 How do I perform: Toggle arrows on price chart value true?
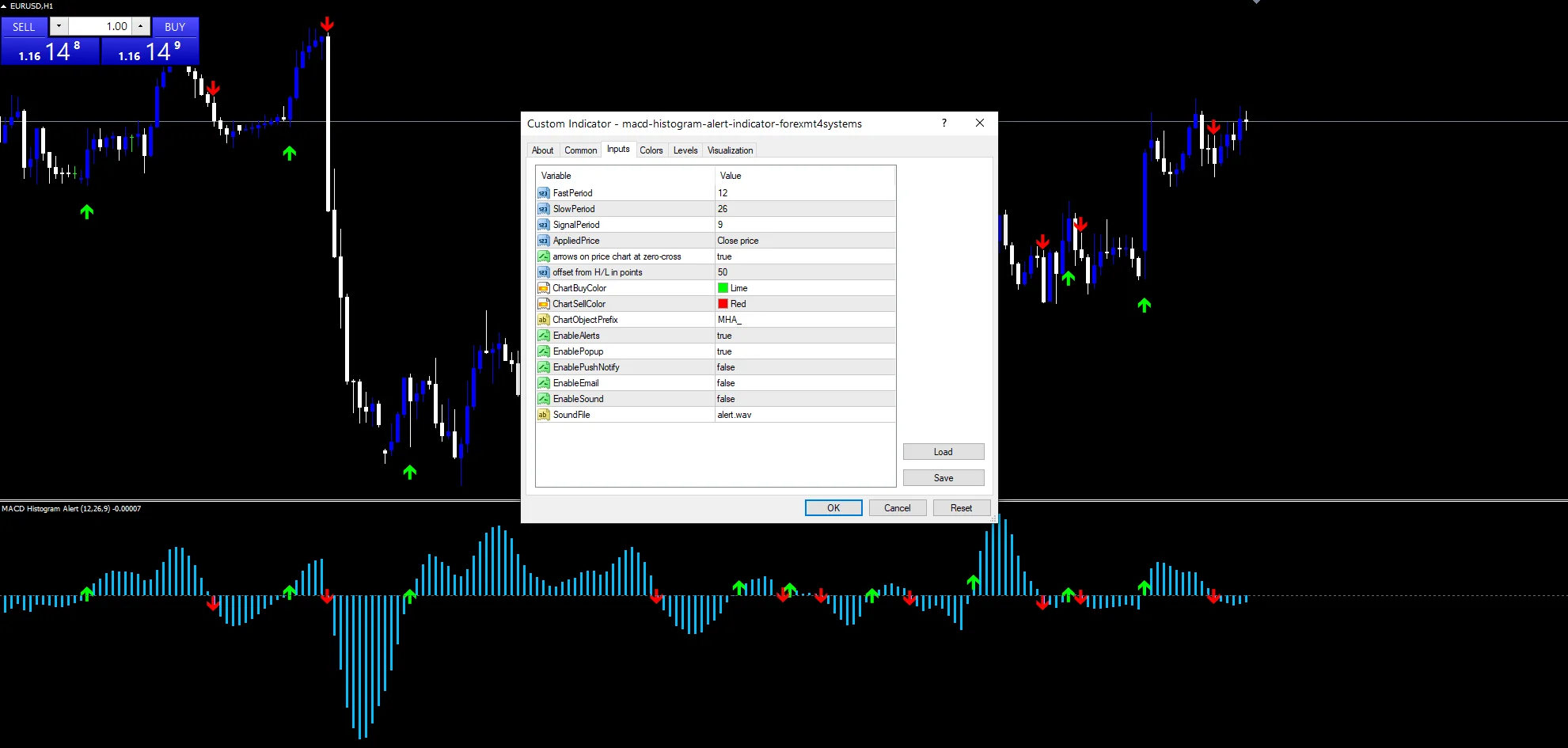805,256
